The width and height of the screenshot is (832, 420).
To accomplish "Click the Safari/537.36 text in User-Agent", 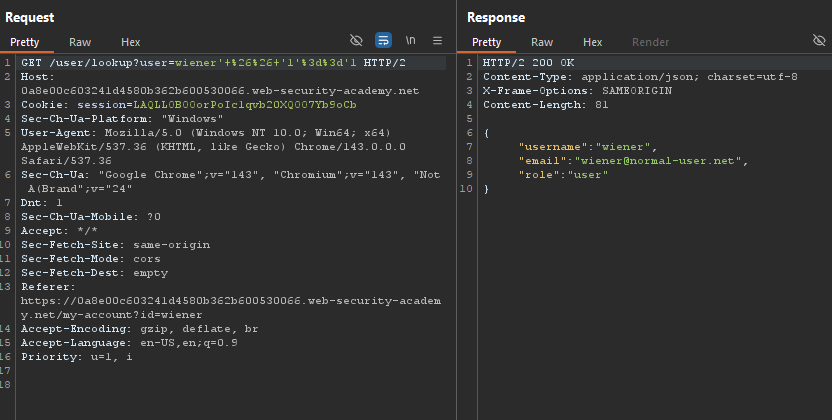I will (66, 161).
